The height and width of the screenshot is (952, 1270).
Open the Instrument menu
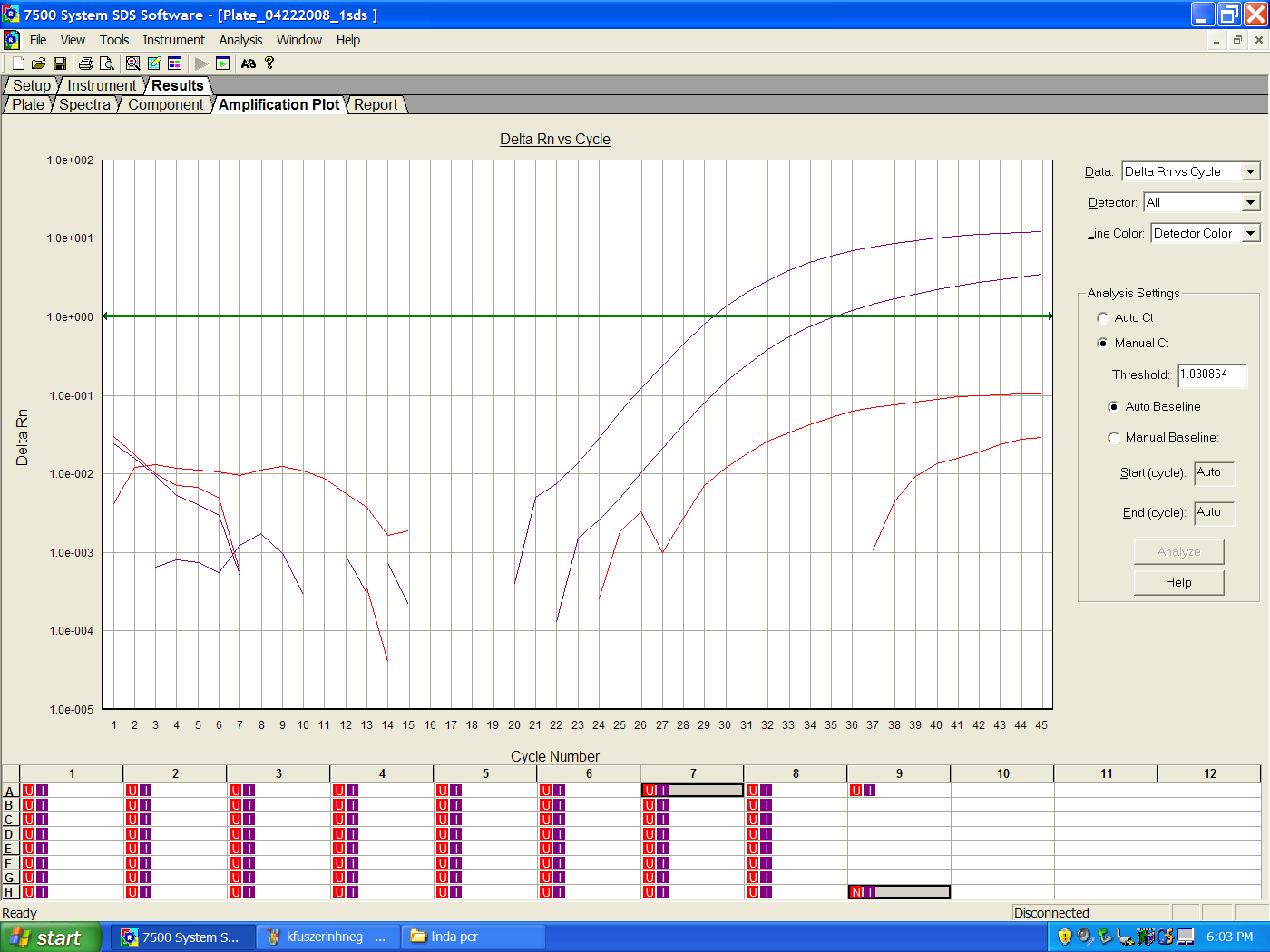point(174,40)
